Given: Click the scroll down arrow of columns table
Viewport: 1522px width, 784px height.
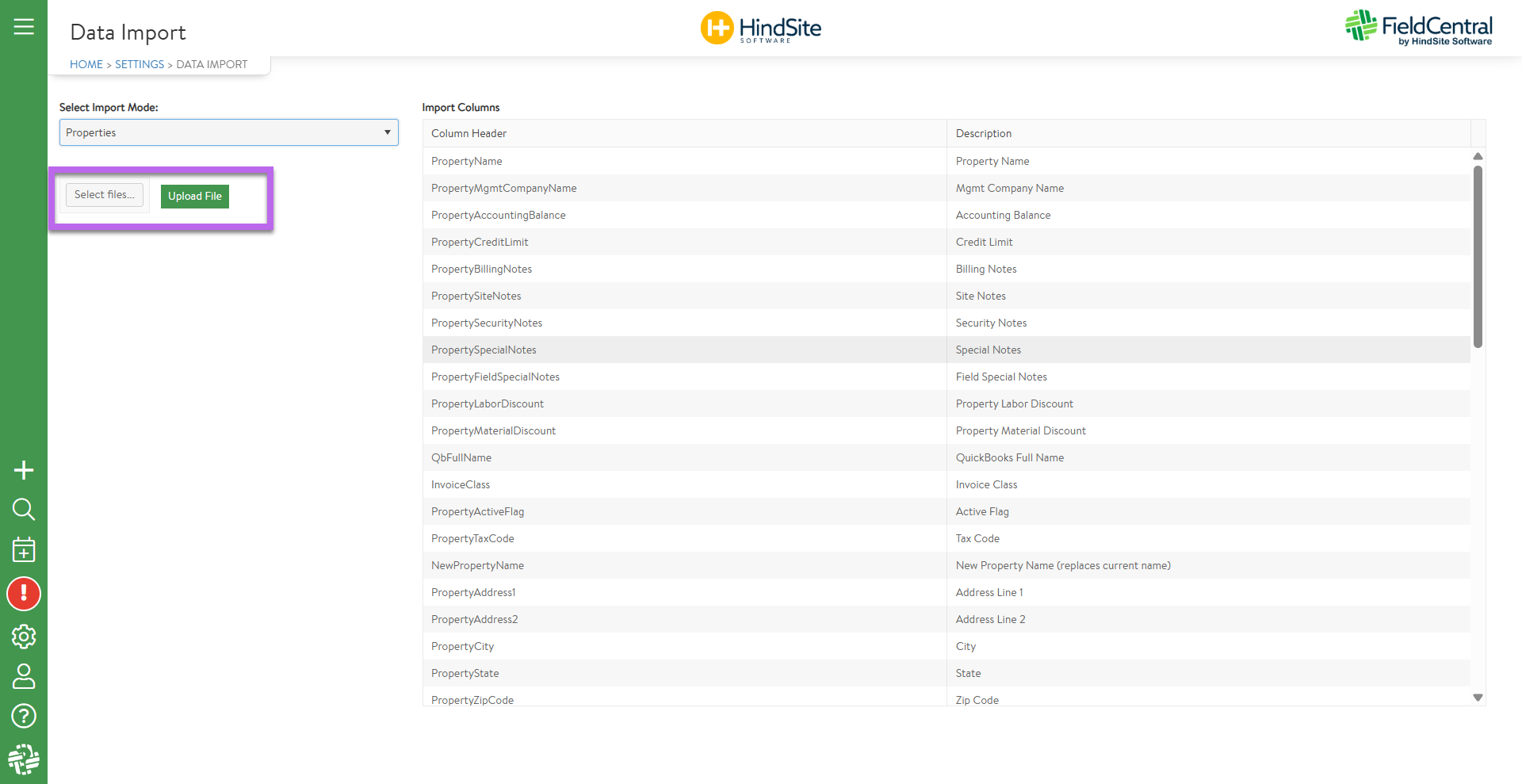Looking at the screenshot, I should pos(1478,698).
